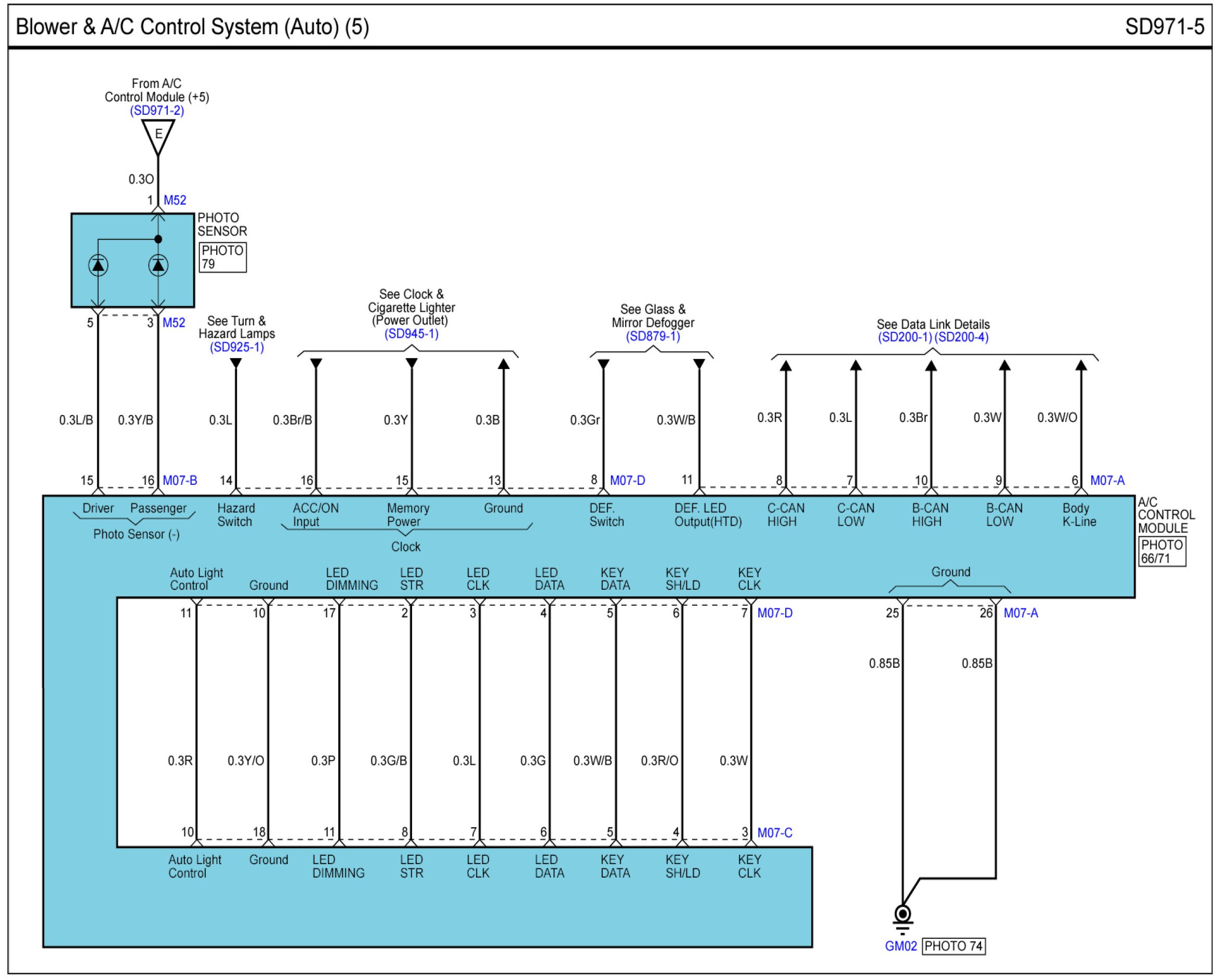Click the GM02 ground point symbol
Screen dimensions: 1217x980
tap(903, 914)
